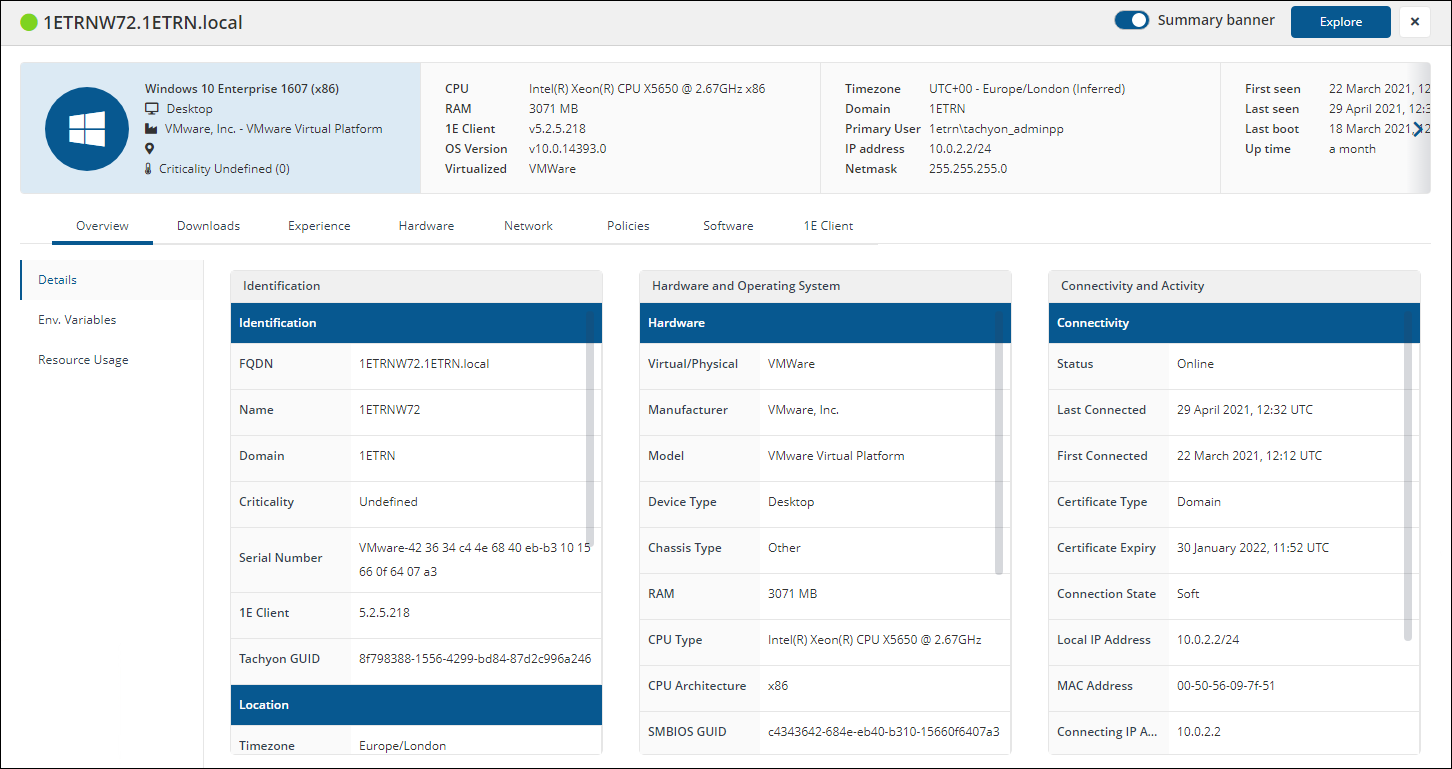Click the Tachyon GUID value
This screenshot has width=1452, height=769.
[475, 659]
